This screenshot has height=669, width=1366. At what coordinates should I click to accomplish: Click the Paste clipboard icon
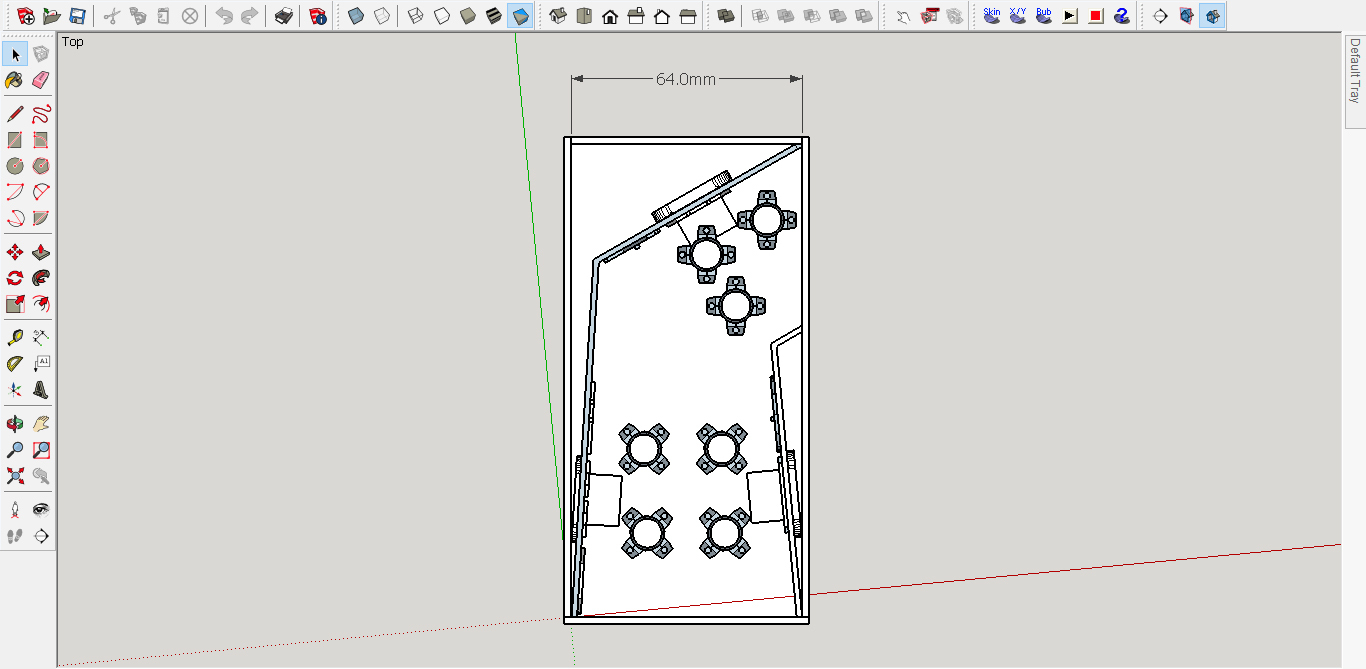tap(164, 16)
